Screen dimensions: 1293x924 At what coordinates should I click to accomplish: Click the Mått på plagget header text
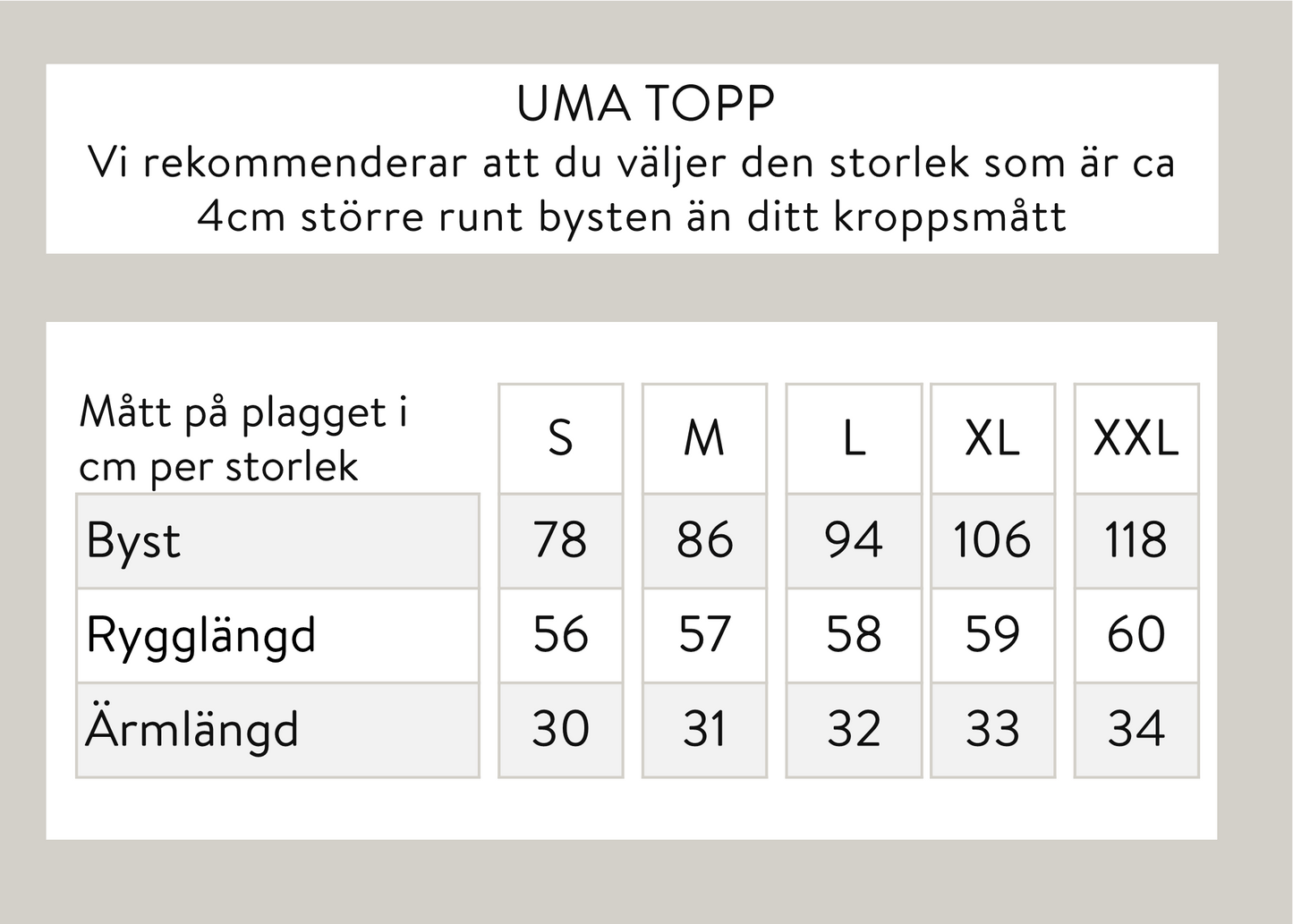tap(243, 438)
